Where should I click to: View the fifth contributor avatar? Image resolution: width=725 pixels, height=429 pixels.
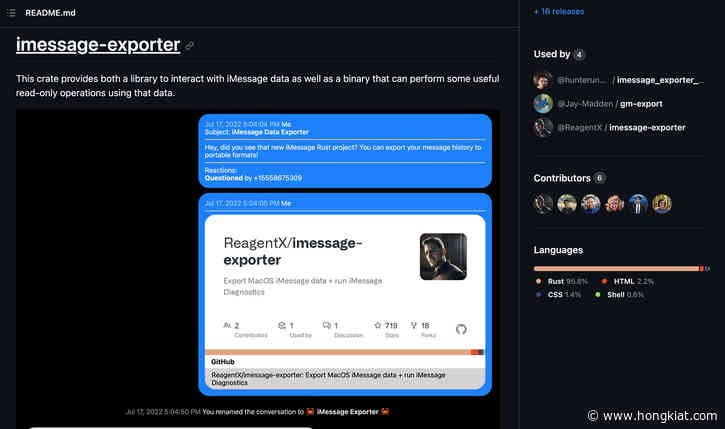638,204
